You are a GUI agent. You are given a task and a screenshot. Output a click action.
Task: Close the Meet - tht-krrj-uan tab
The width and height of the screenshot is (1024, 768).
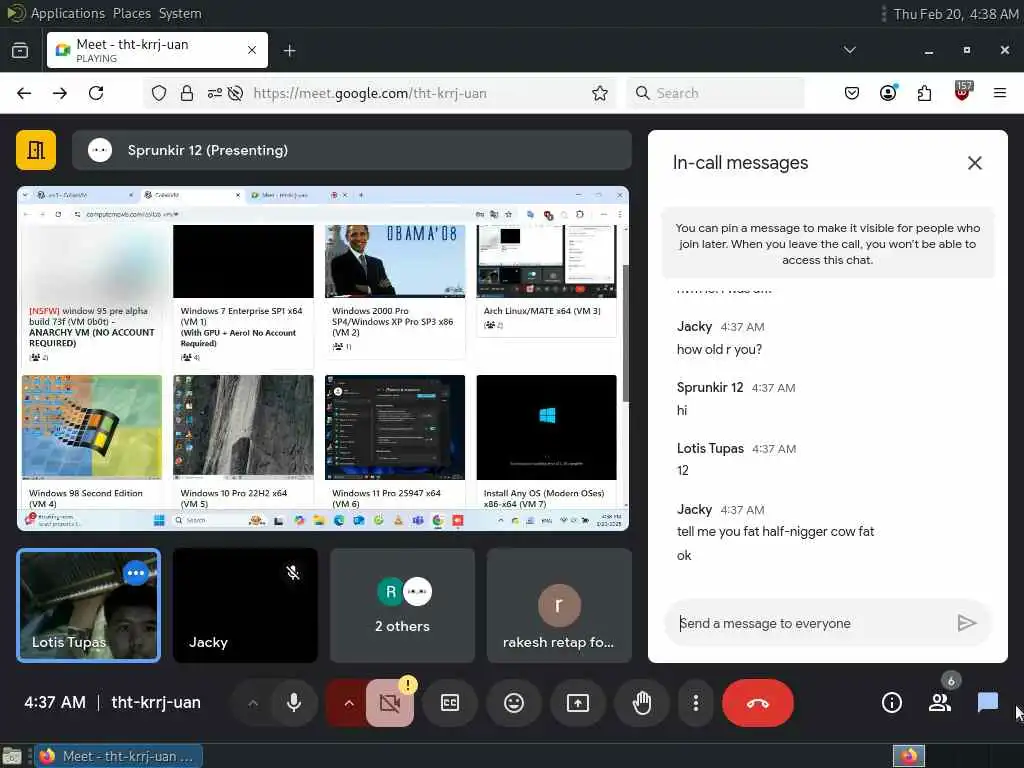coord(252,50)
